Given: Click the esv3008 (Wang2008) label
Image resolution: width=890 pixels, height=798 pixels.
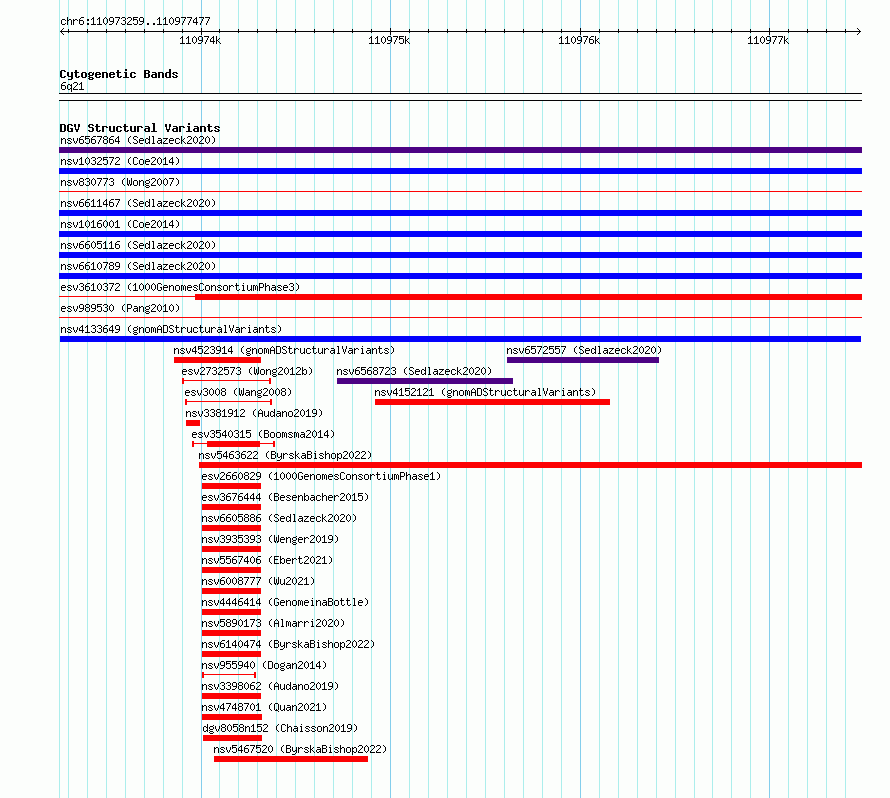Looking at the screenshot, I should click(238, 392).
